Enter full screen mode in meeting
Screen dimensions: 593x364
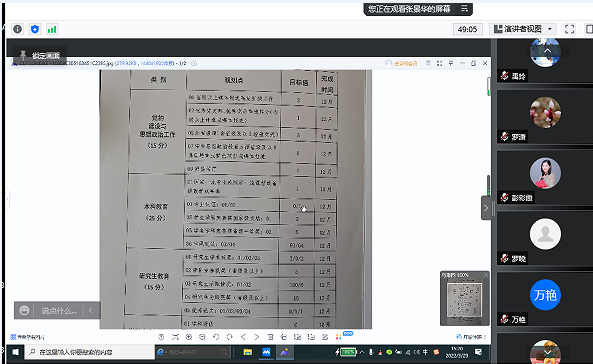click(569, 29)
